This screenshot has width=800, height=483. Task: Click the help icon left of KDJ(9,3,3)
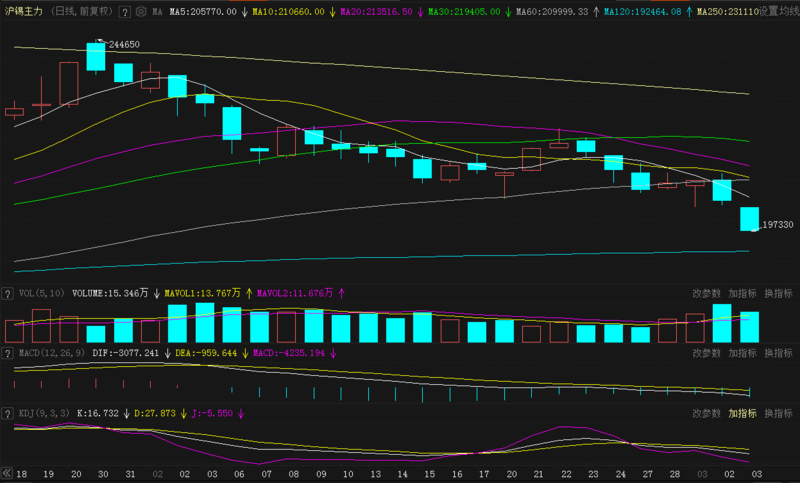pyautogui.click(x=9, y=413)
